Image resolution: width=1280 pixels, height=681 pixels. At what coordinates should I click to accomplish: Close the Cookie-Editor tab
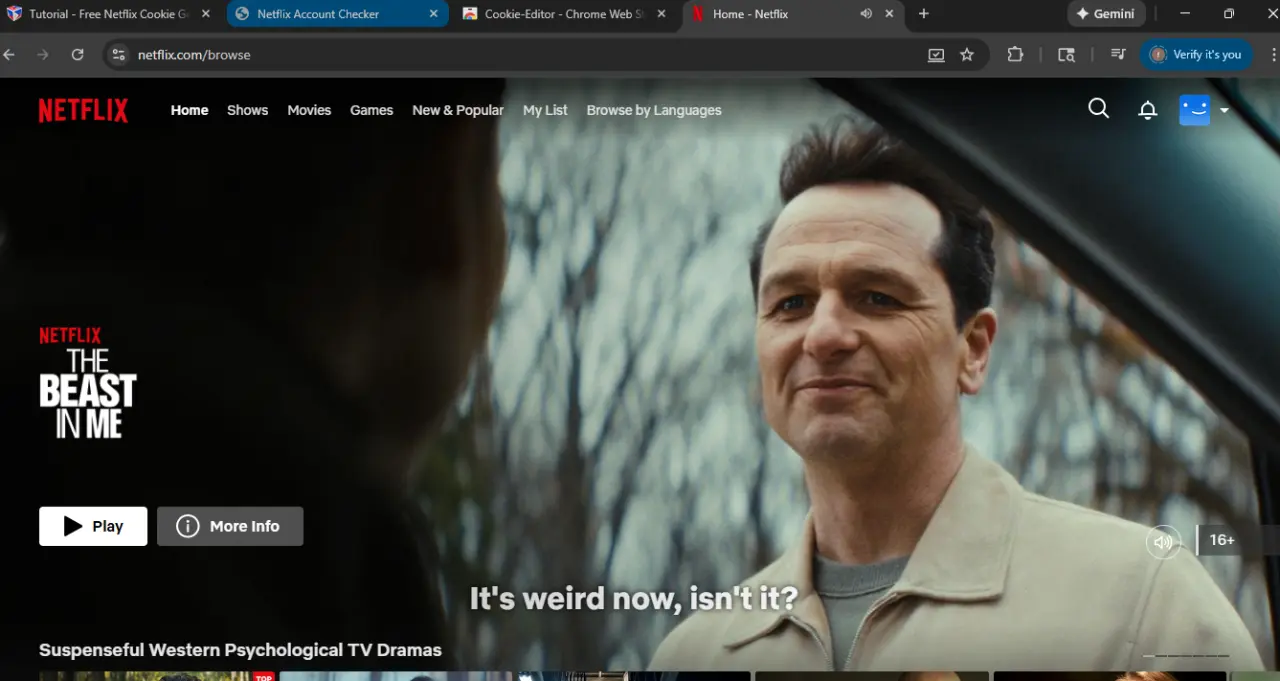tap(661, 14)
